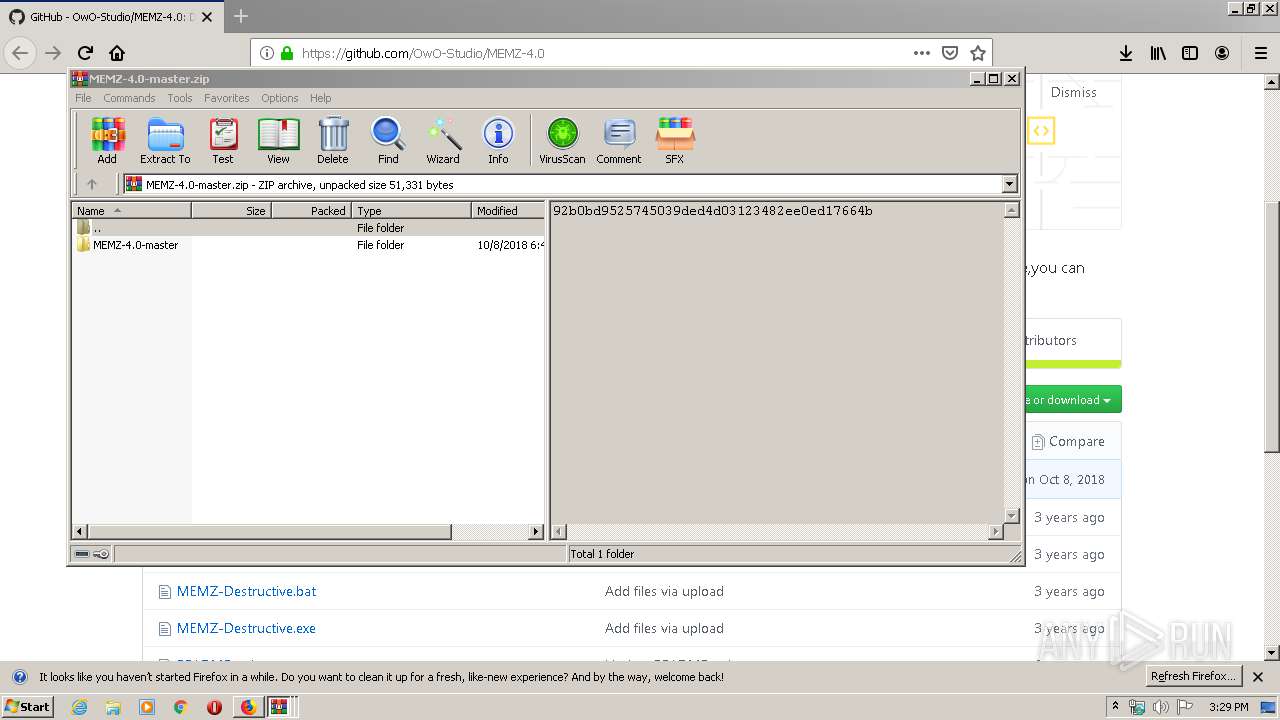1280x720 pixels.
Task: Sort by the Name column header
Action: pos(131,210)
